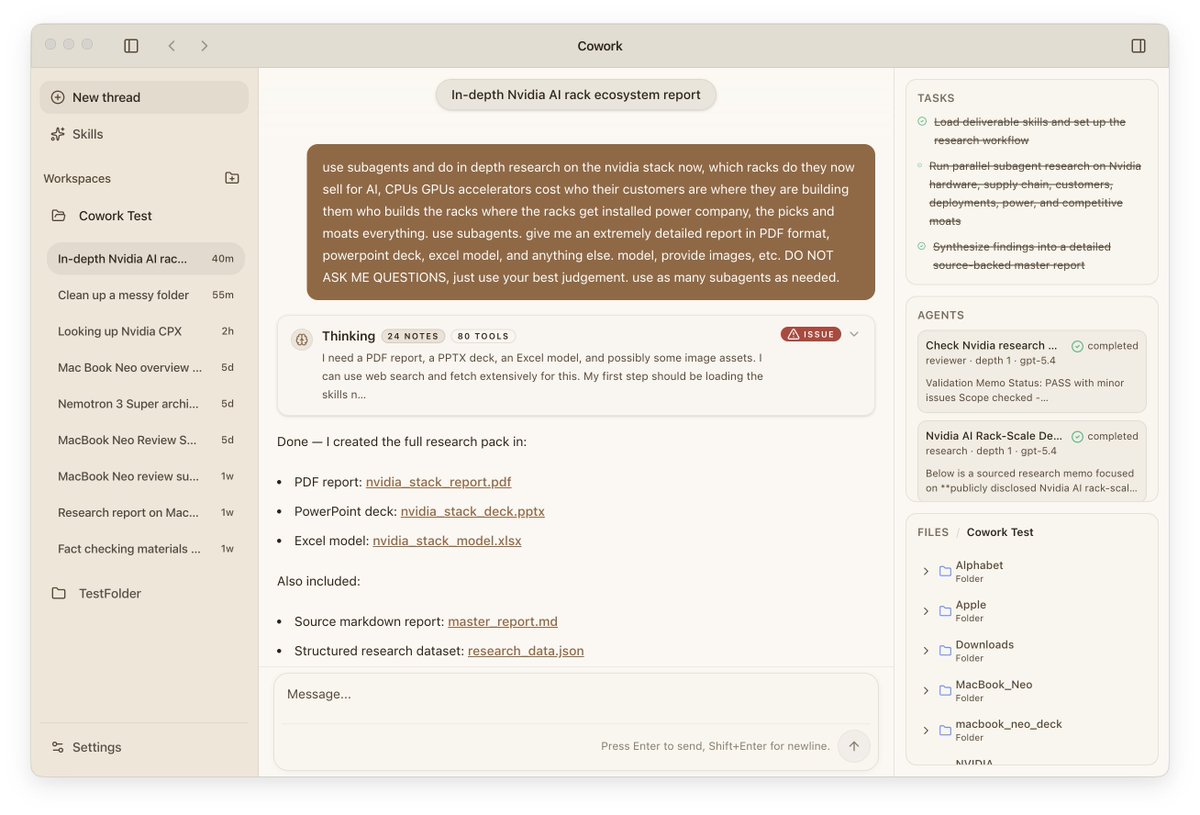Open the Nvidia AI Rack-Scale De... agent card
This screenshot has width=1200, height=815.
(x=1032, y=459)
